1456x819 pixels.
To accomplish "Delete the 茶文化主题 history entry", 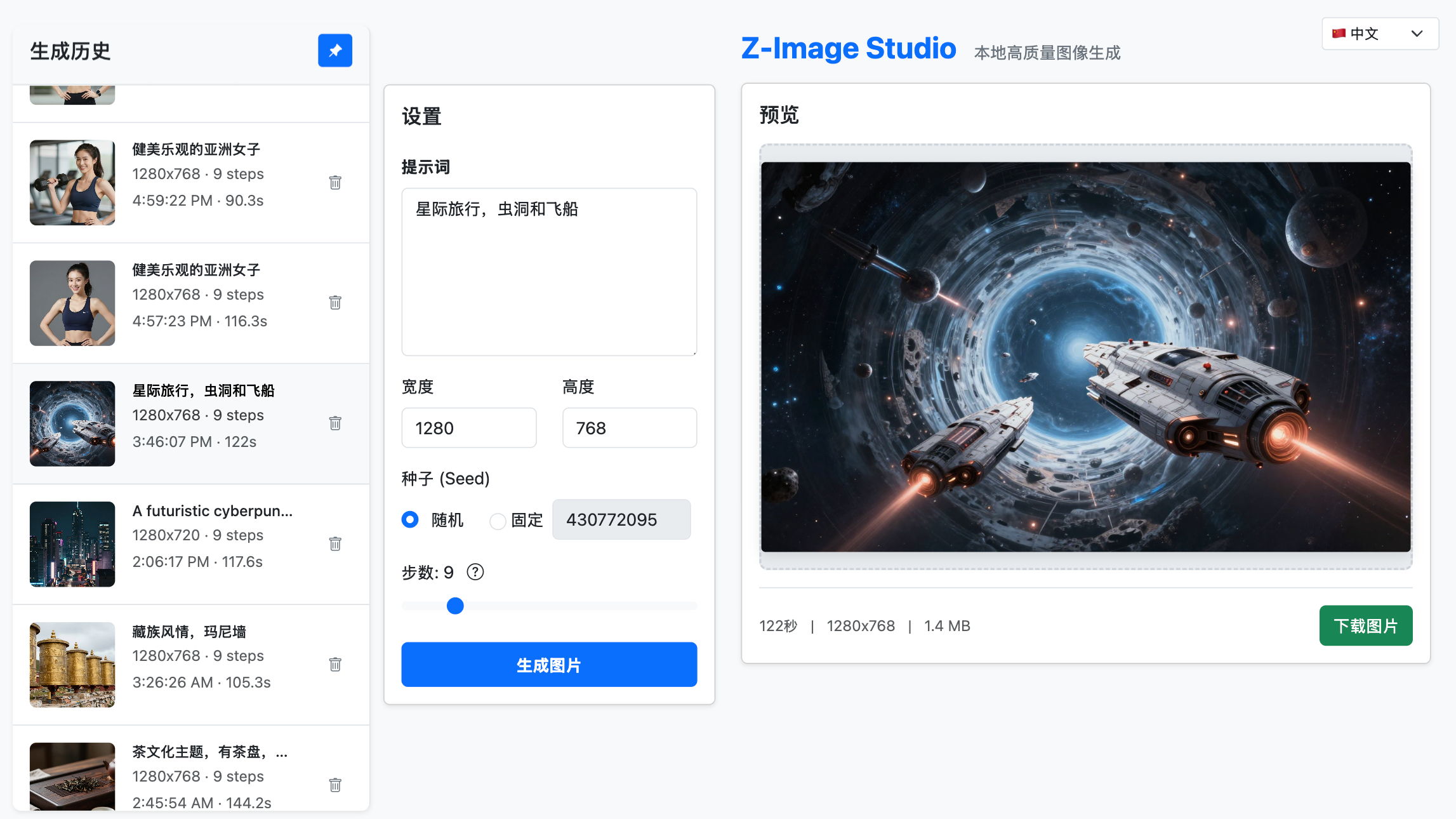I will 336,785.
